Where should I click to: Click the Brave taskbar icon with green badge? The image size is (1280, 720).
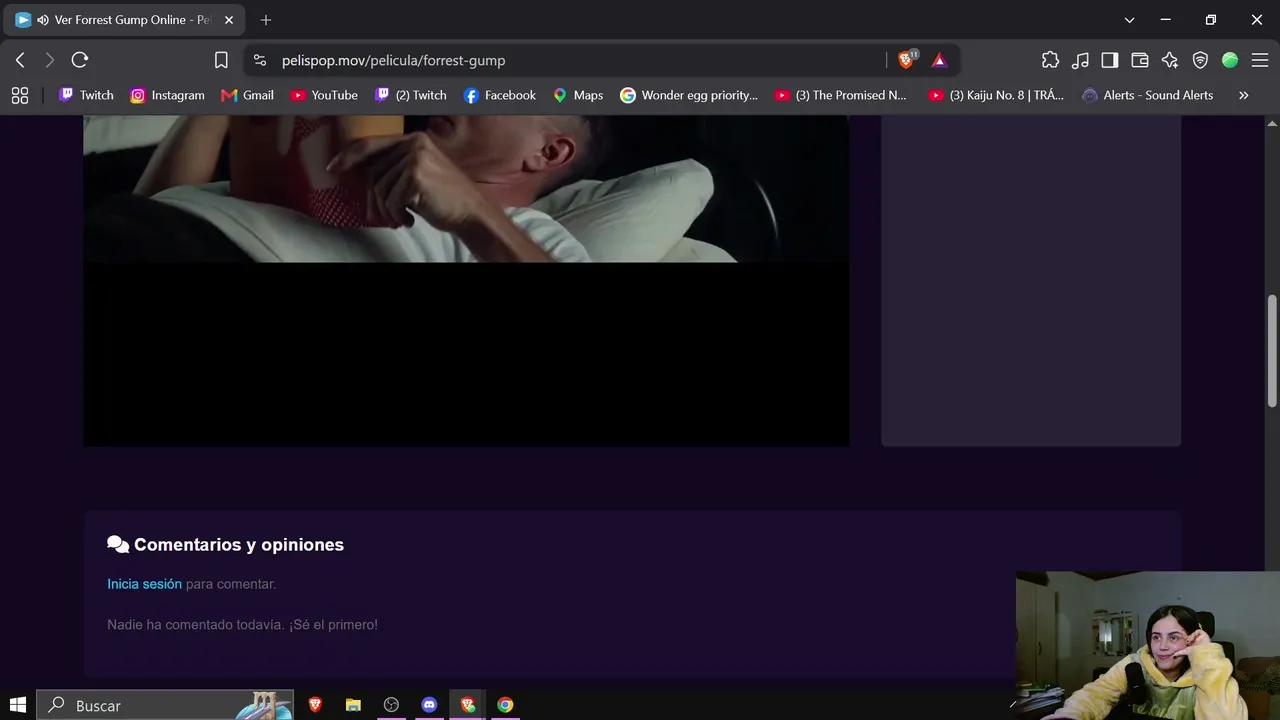(467, 705)
